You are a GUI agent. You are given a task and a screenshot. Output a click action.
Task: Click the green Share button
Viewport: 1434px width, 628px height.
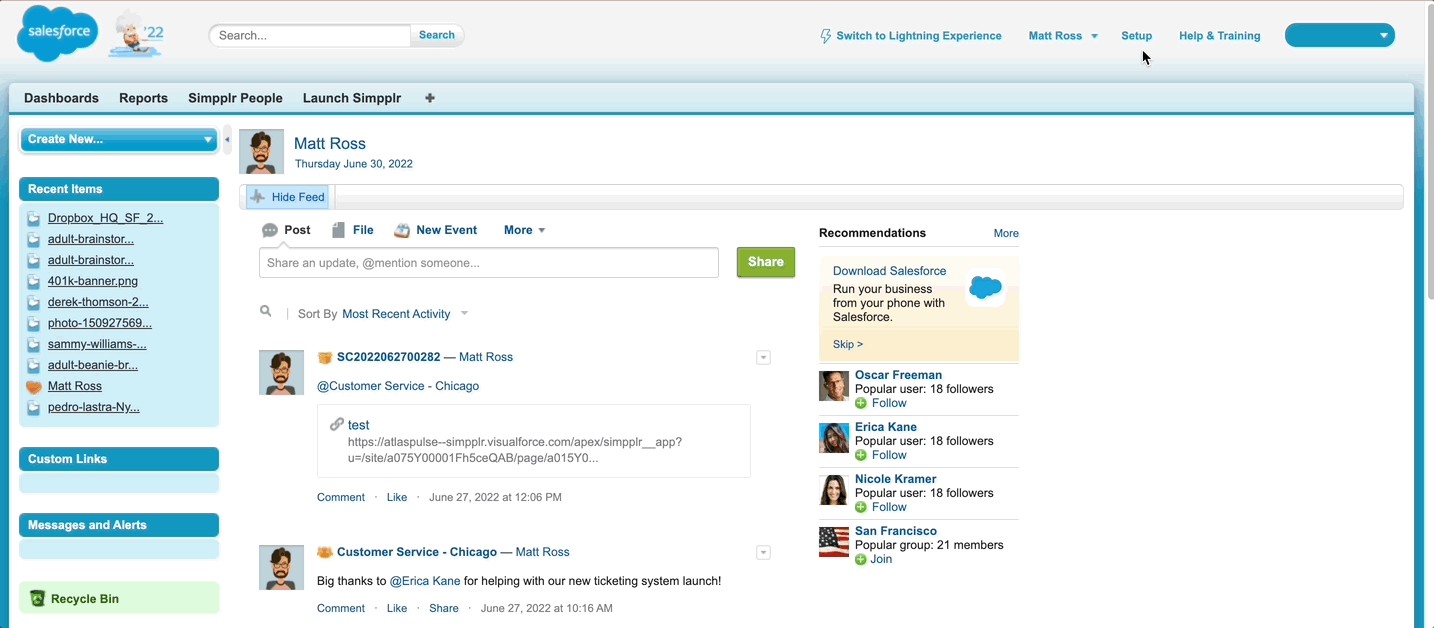coord(766,262)
